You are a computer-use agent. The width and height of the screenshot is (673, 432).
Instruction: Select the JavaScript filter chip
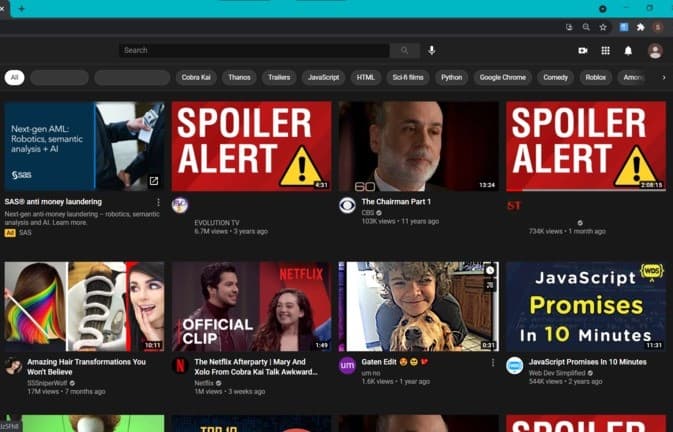pos(323,77)
